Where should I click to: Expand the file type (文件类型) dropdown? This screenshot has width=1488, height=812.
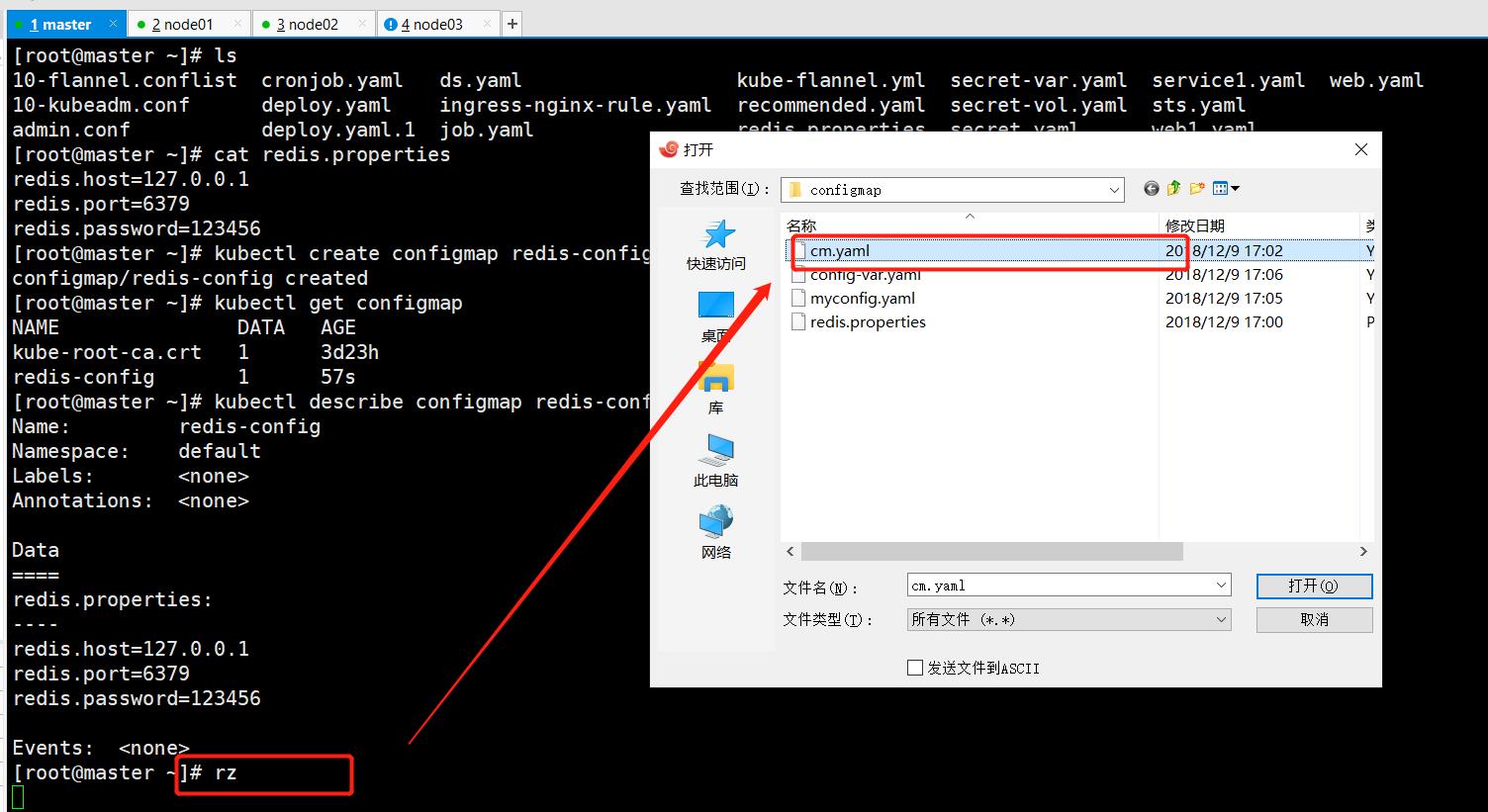click(1221, 619)
